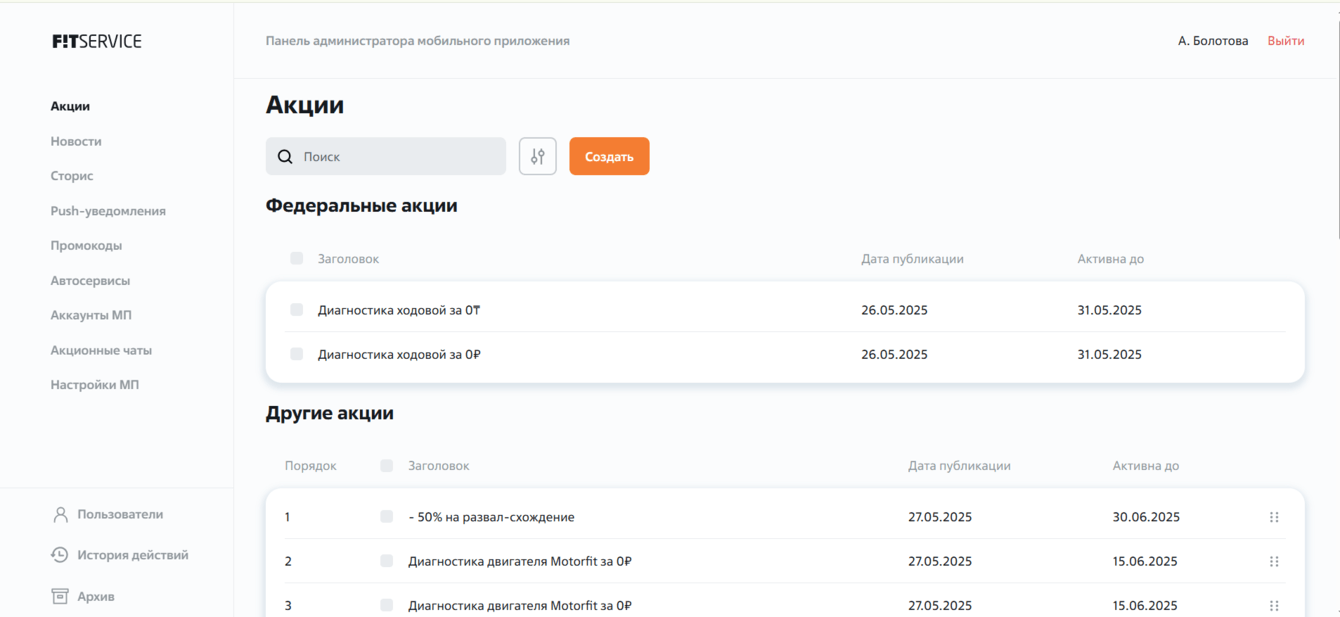Open the Новости section in the sidebar
Image resolution: width=1340 pixels, height=617 pixels.
tap(76, 141)
